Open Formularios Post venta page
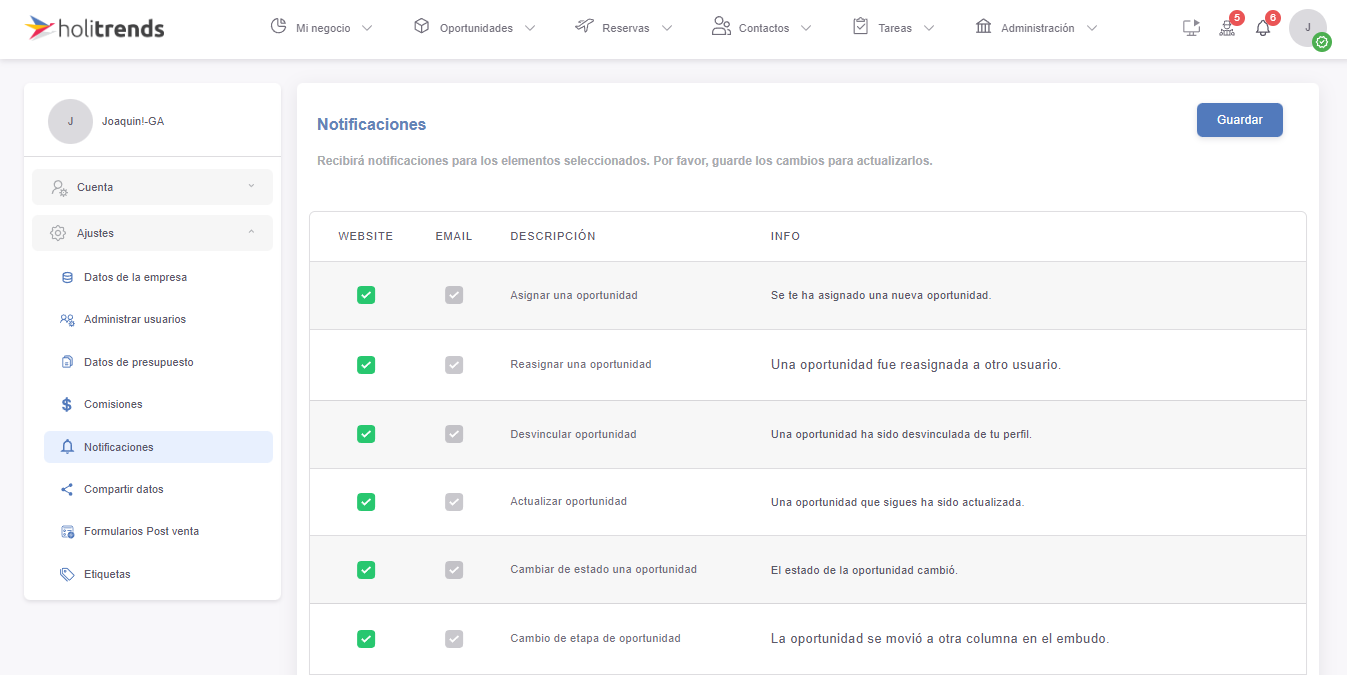Screen dimensions: 1347x675 click(x=141, y=532)
